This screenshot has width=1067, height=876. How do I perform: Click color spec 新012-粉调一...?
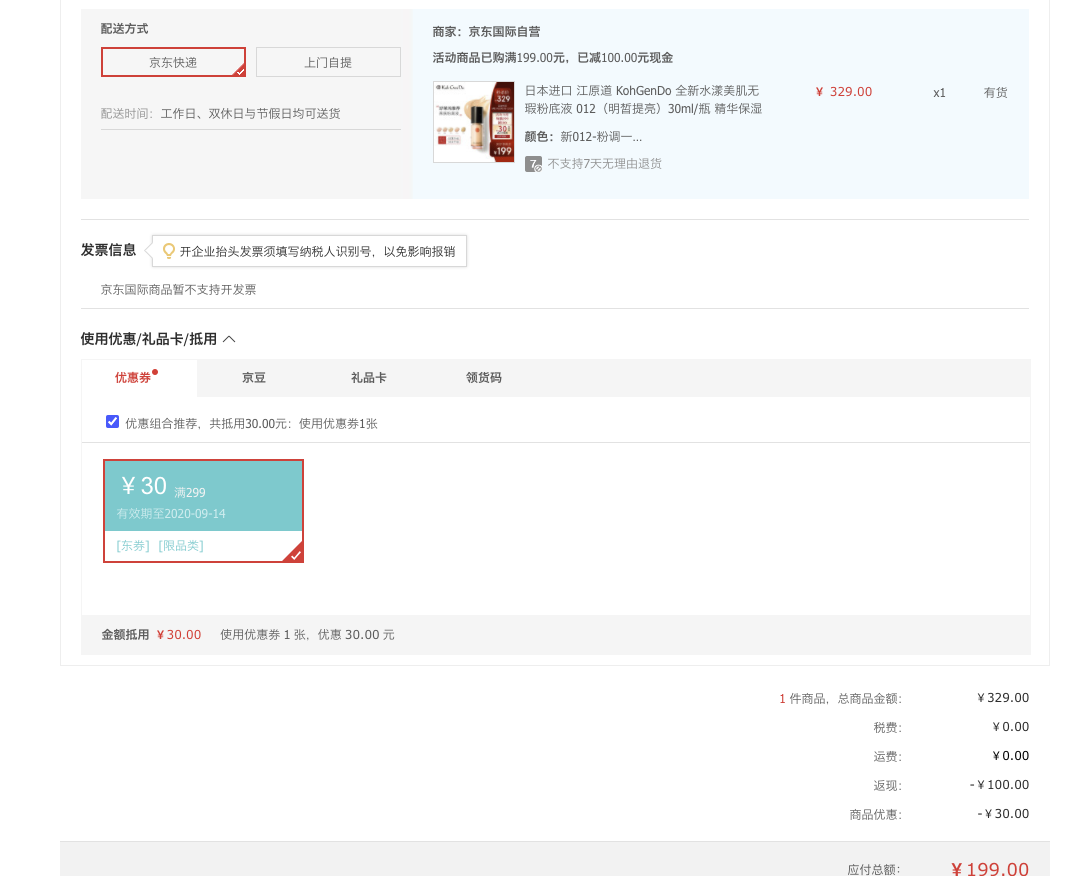(601, 137)
